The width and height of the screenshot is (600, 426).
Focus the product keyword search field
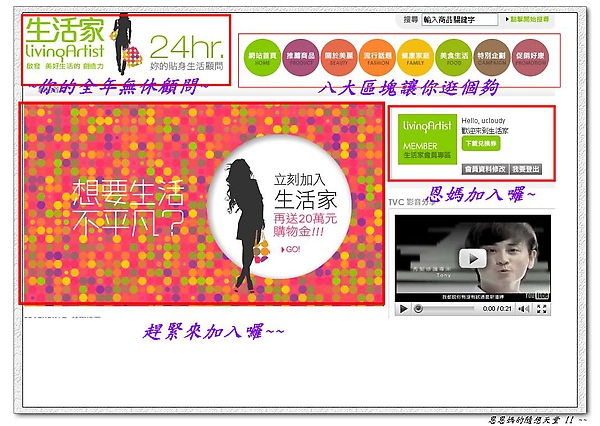click(460, 20)
